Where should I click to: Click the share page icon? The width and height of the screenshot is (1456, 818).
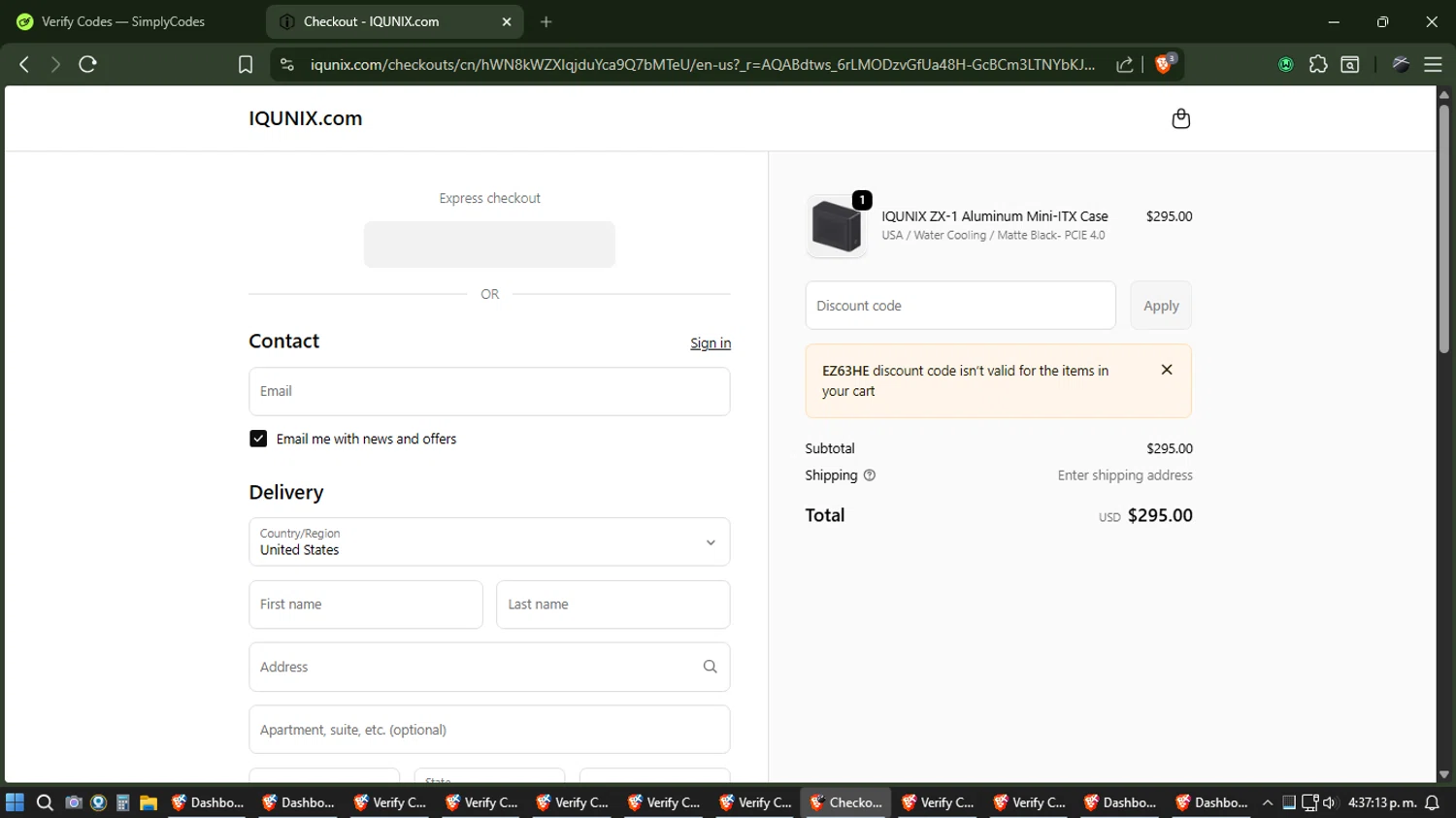pyautogui.click(x=1125, y=64)
